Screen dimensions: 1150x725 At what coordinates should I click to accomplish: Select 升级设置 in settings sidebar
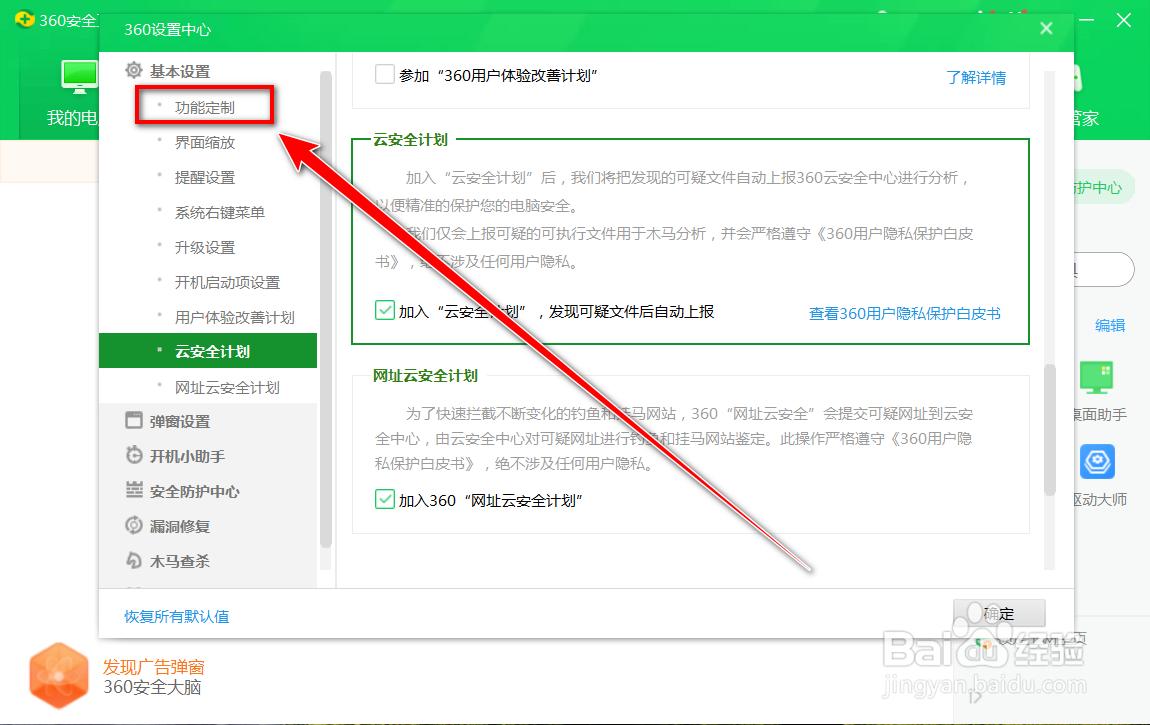click(x=205, y=247)
